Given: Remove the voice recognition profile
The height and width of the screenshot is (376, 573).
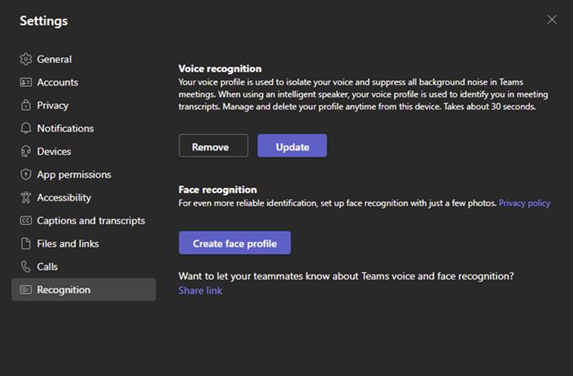Looking at the screenshot, I should 213,145.
